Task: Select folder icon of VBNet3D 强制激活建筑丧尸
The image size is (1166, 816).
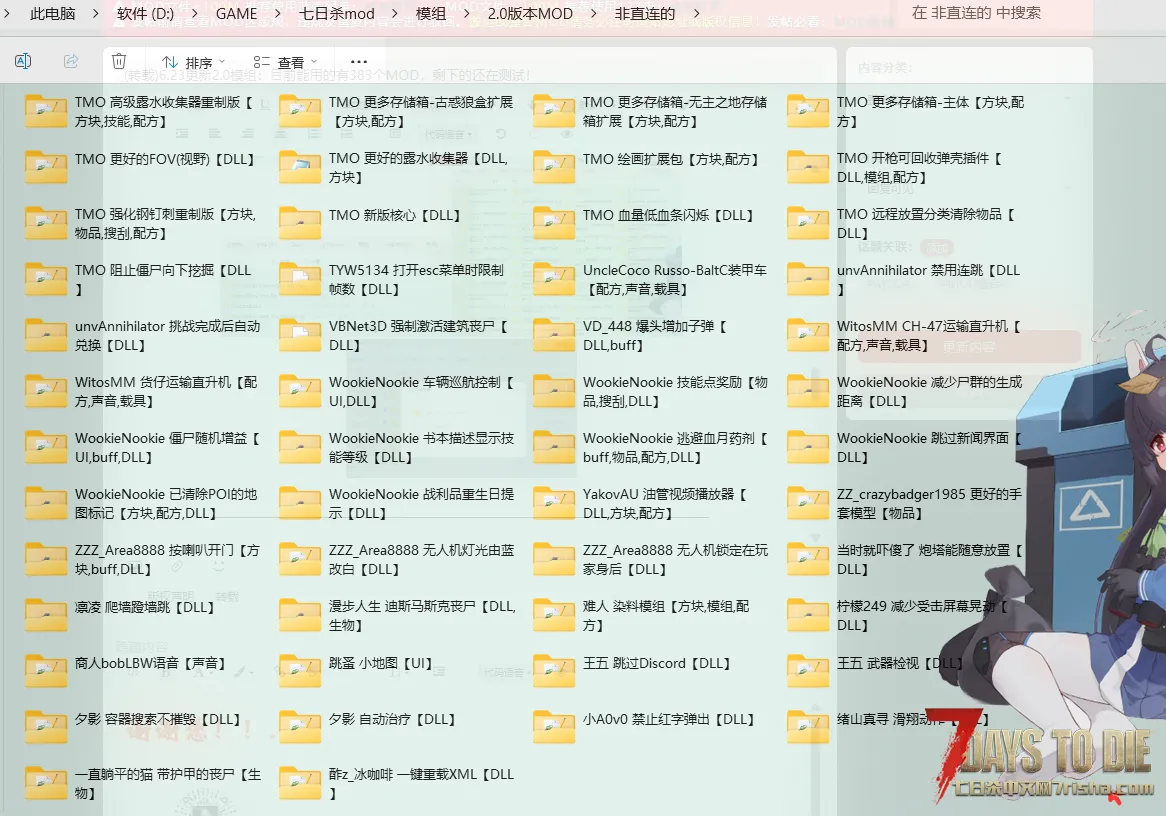Action: click(300, 335)
